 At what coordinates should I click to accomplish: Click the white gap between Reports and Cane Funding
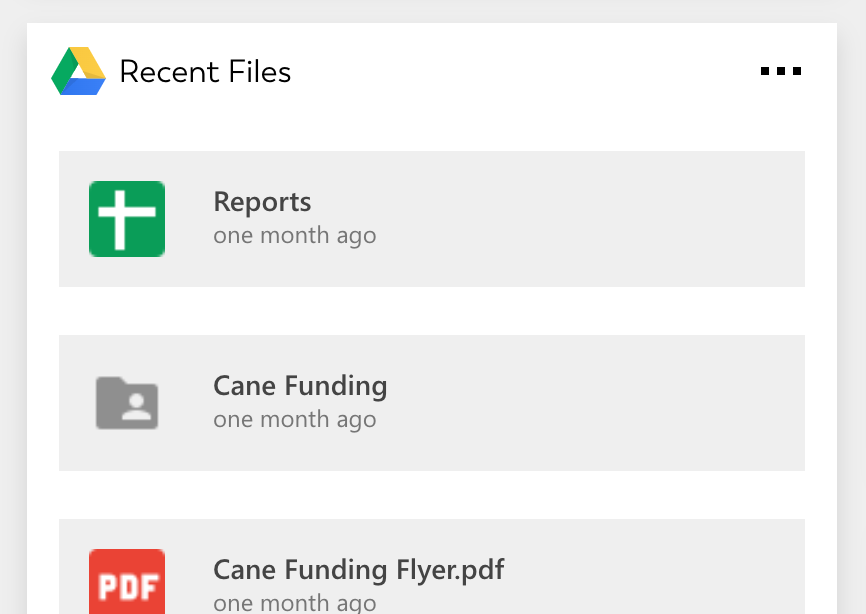tap(432, 311)
